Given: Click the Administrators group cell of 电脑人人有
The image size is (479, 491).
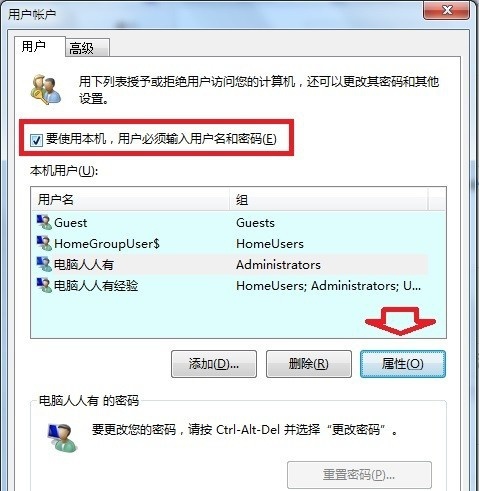Looking at the screenshot, I should 278,265.
